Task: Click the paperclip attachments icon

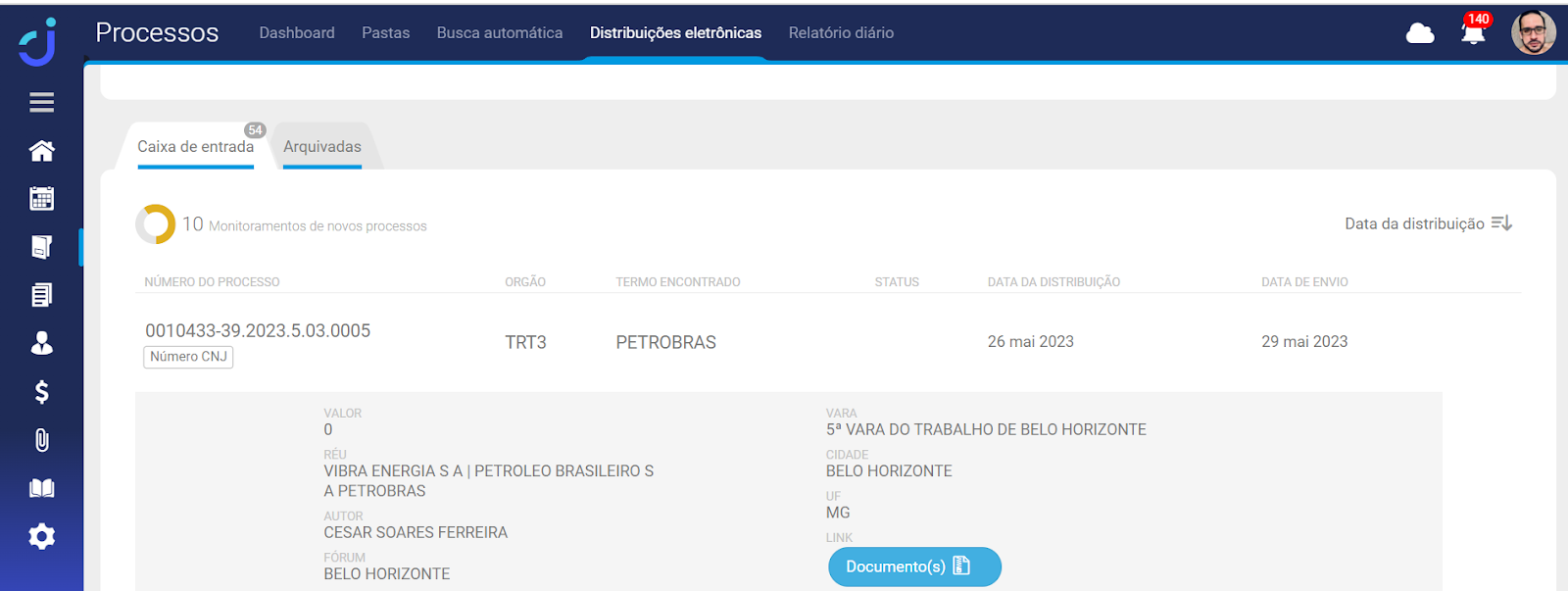Action: click(x=41, y=440)
